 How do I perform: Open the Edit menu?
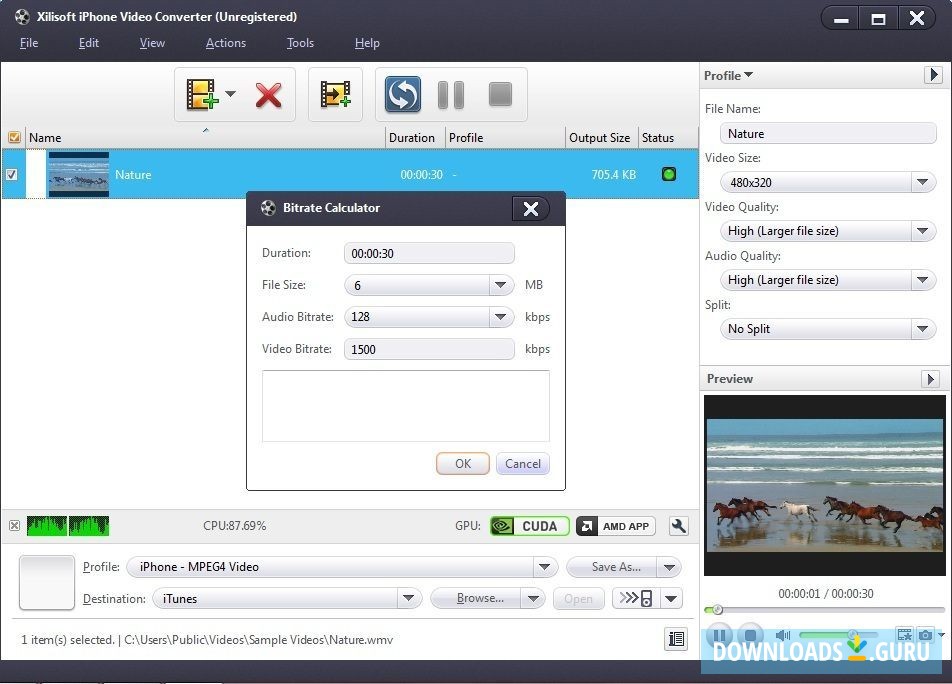point(89,43)
